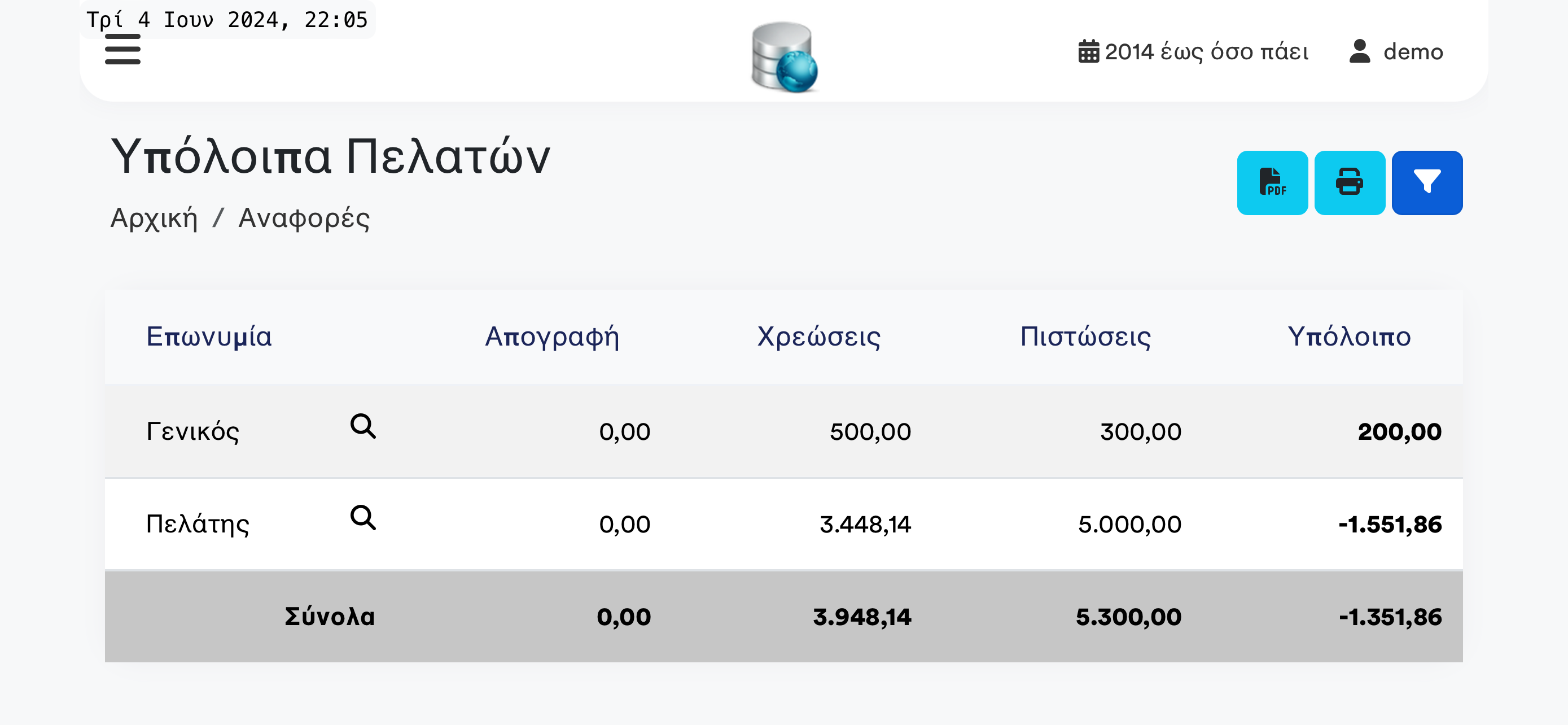Image resolution: width=1568 pixels, height=725 pixels.
Task: Click the Σύνολα total balance -1.351,86
Action: [1390, 617]
